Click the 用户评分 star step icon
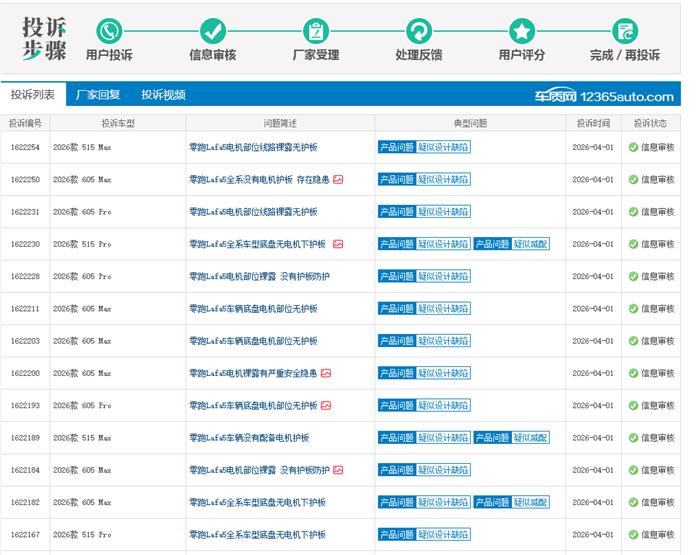The height and width of the screenshot is (555, 700). (522, 31)
